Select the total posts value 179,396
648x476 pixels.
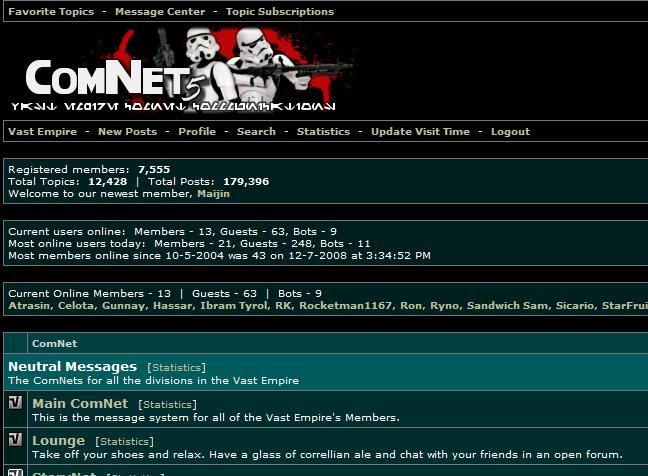246,181
